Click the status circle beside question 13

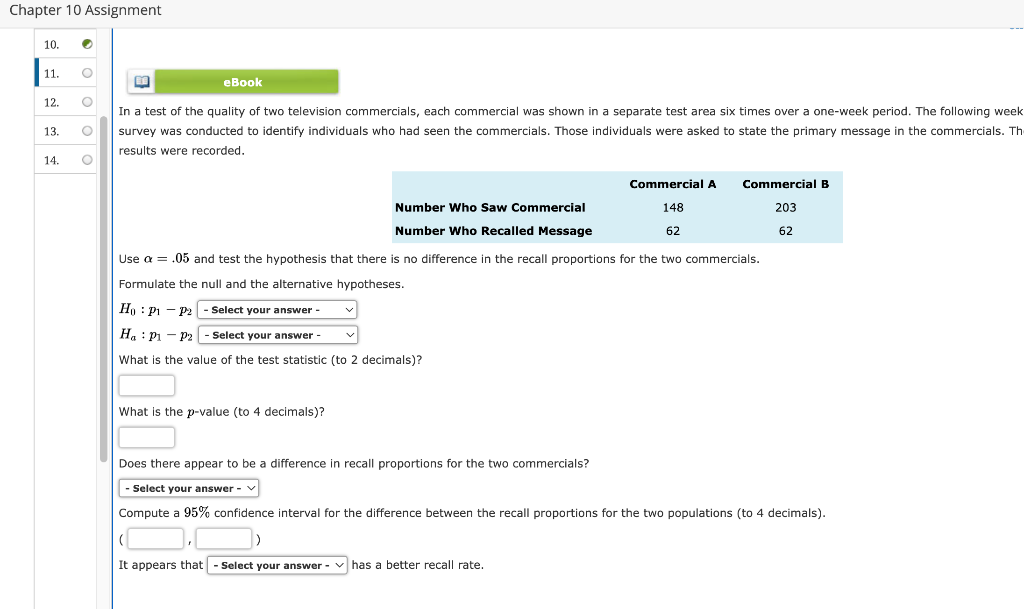pyautogui.click(x=86, y=130)
